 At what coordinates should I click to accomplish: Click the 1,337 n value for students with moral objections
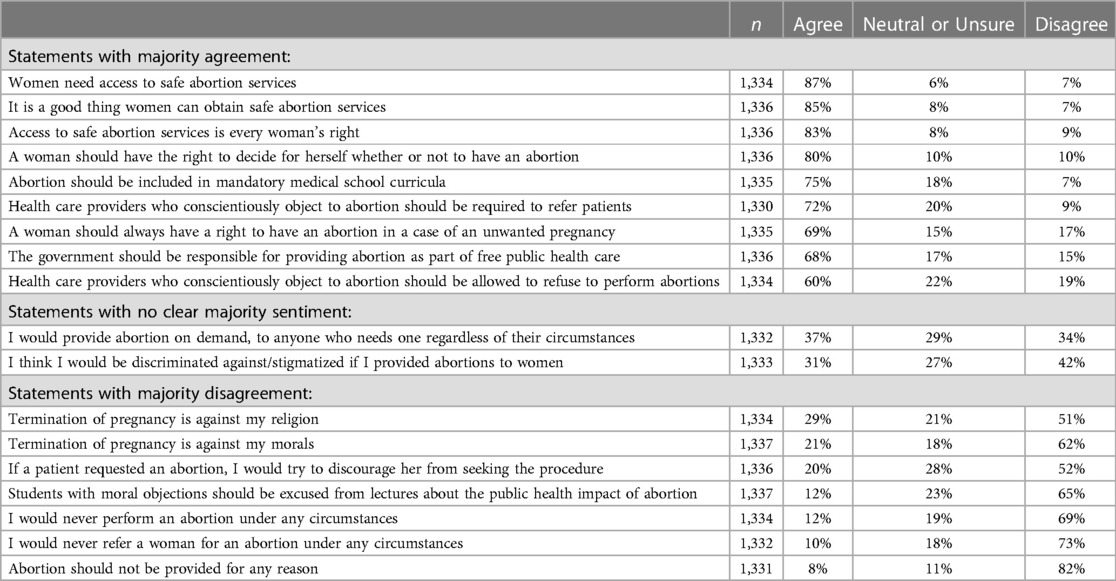coord(756,494)
